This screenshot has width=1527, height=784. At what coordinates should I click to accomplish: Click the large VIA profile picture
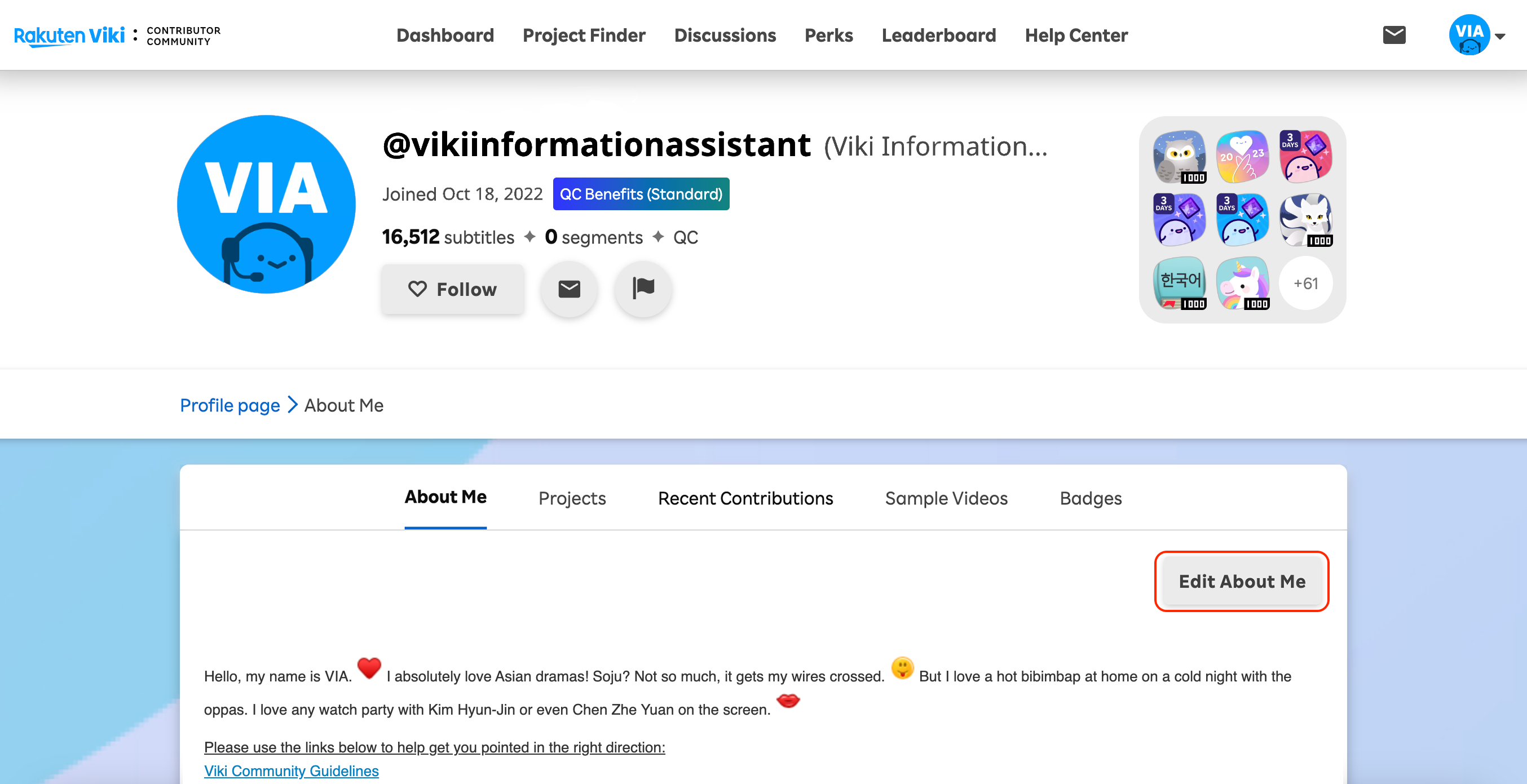266,205
